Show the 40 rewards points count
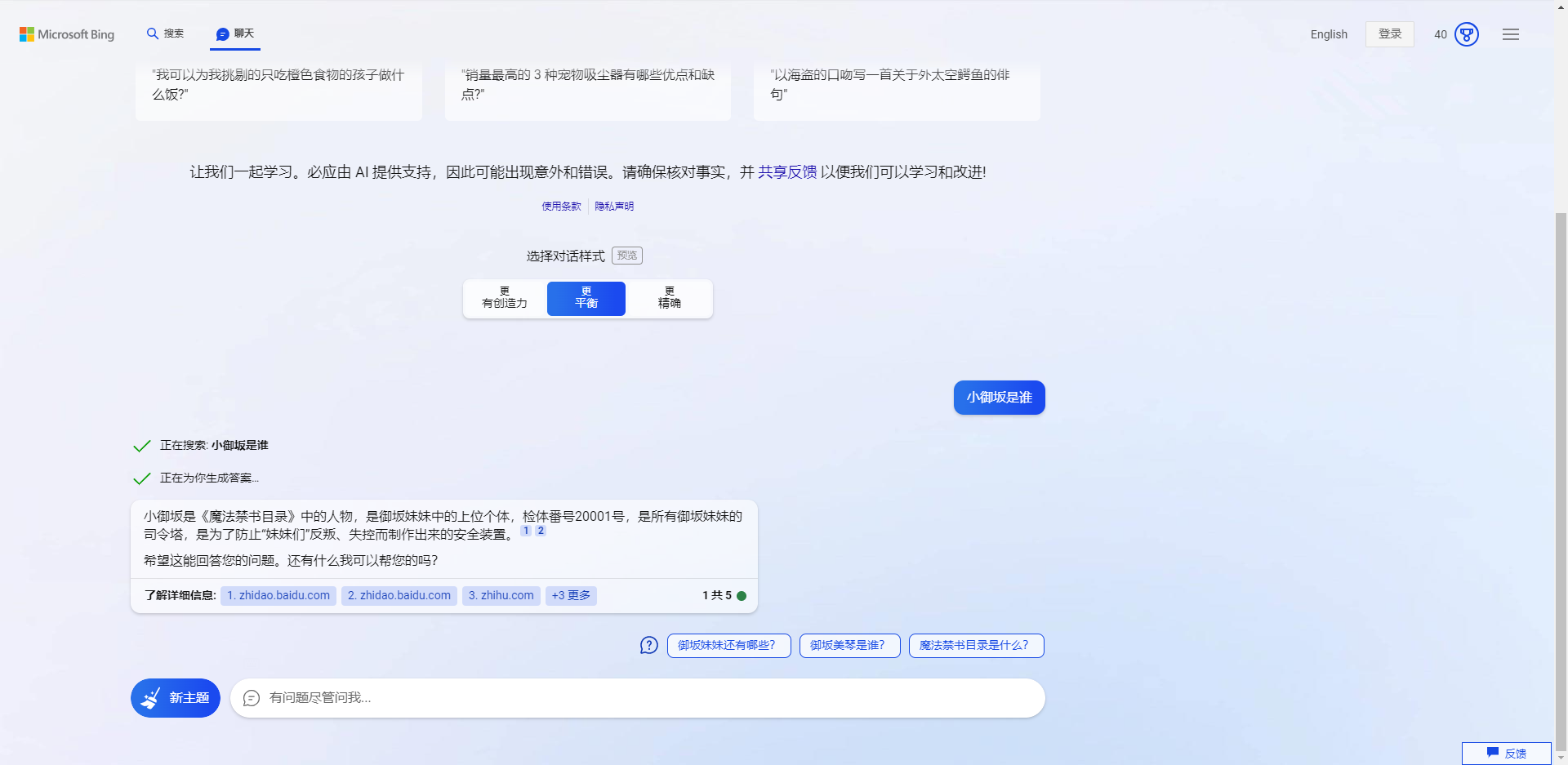1568x765 pixels. coord(1441,34)
